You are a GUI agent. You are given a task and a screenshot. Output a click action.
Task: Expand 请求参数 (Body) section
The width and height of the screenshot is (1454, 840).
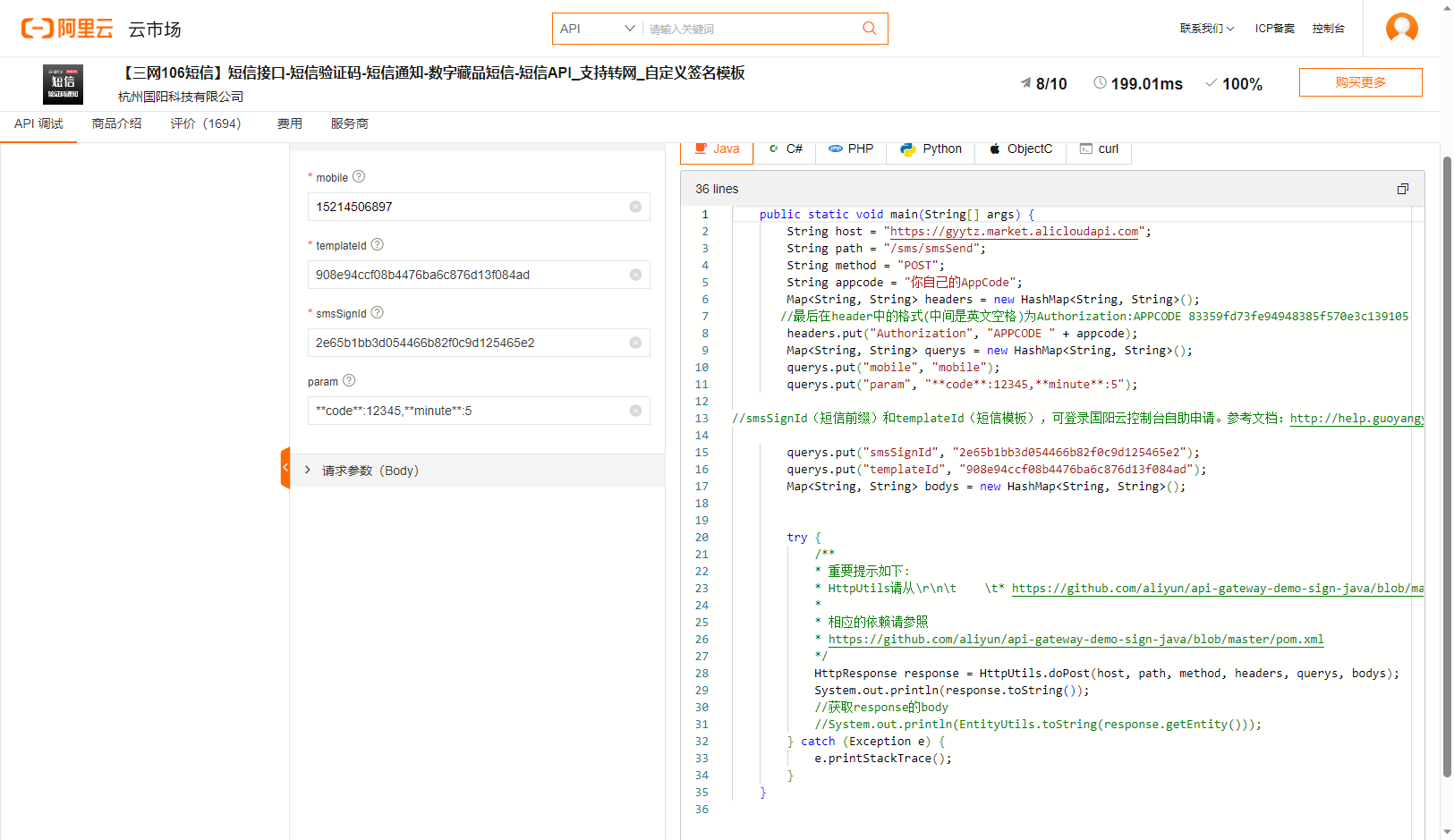point(478,471)
